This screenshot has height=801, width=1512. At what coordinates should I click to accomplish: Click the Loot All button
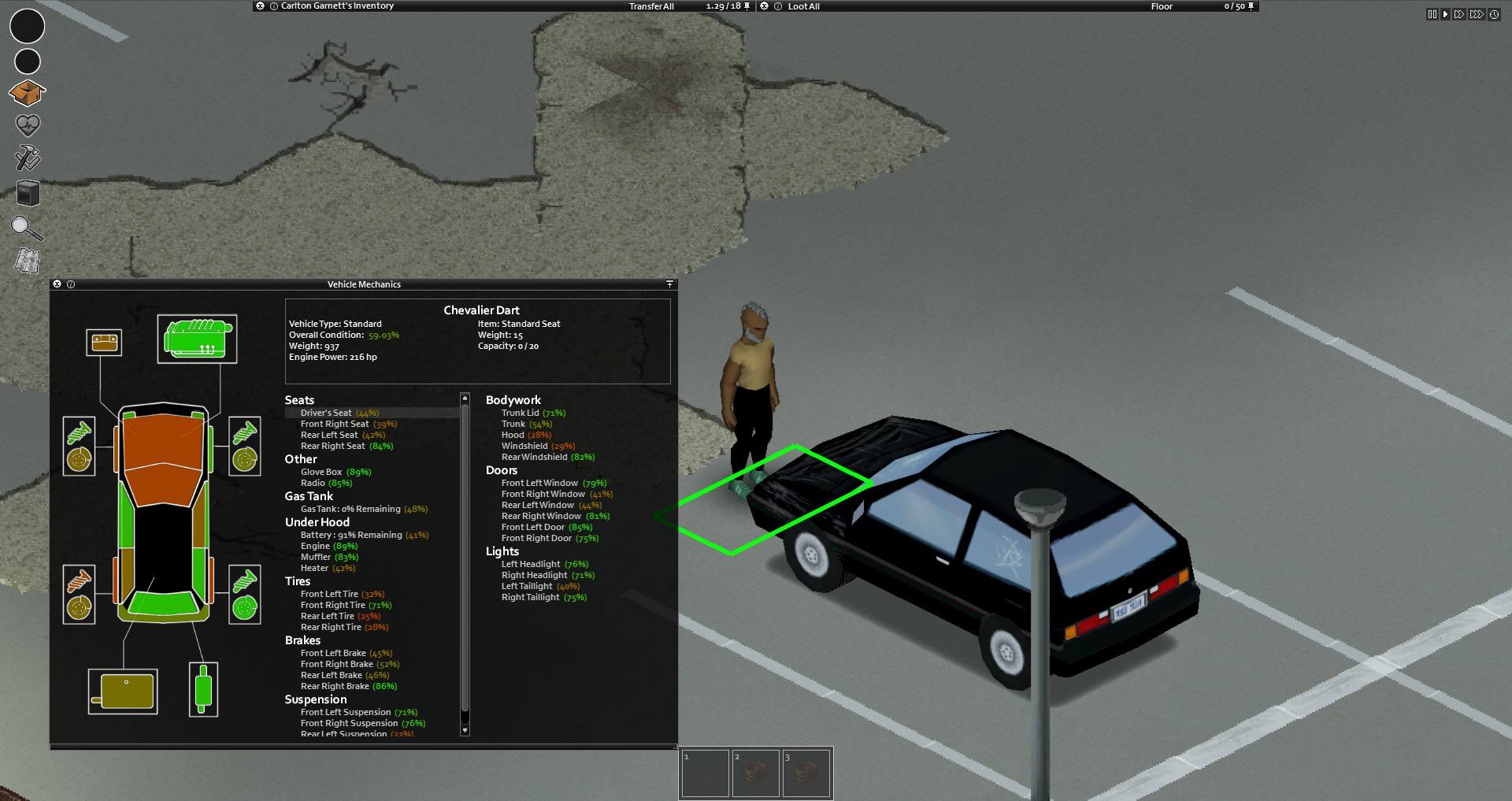[803, 6]
